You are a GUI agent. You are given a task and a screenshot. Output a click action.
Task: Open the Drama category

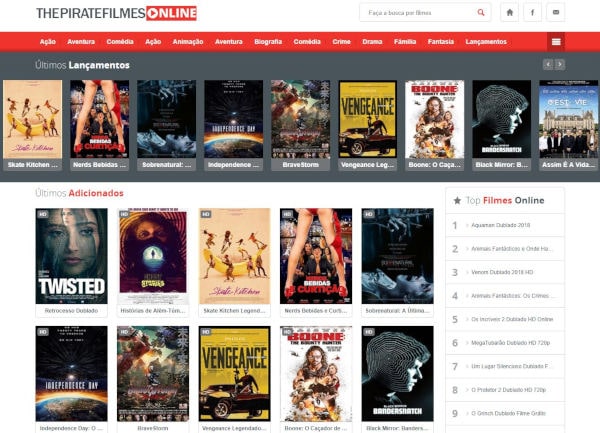(x=372, y=42)
